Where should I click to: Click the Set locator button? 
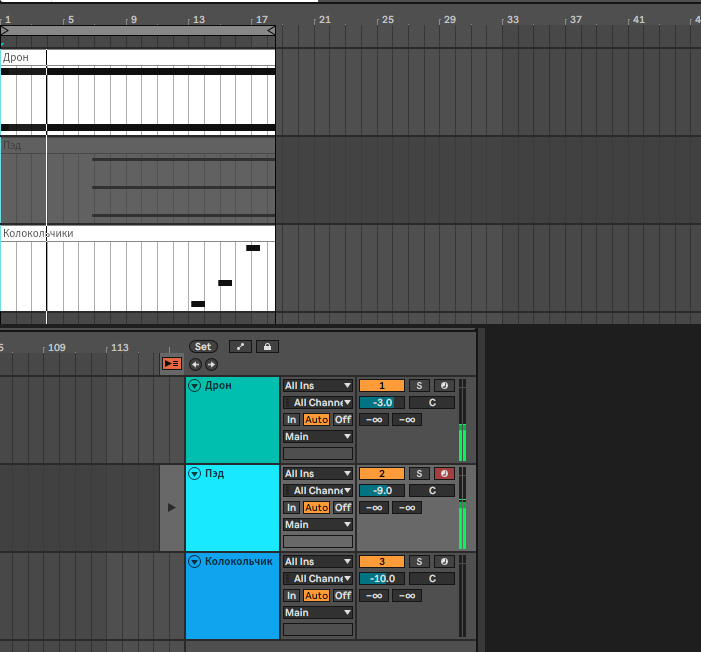point(203,347)
